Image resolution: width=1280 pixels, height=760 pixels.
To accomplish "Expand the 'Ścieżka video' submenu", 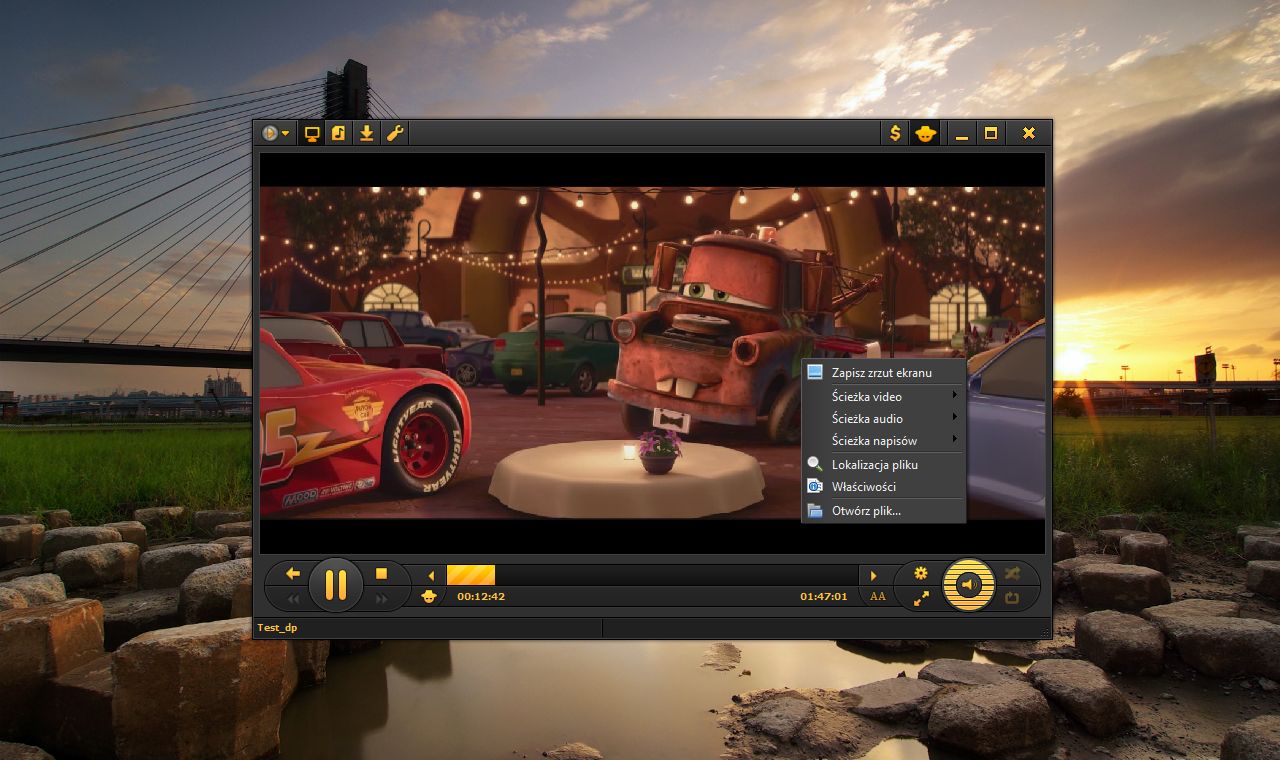I will (x=884, y=396).
